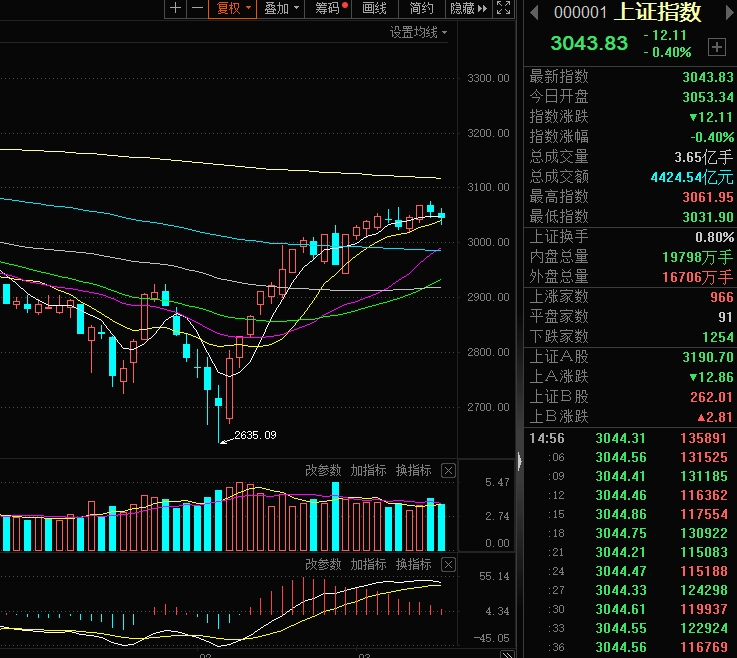
Task: Add index to watchlist plus icon
Action: (x=717, y=47)
